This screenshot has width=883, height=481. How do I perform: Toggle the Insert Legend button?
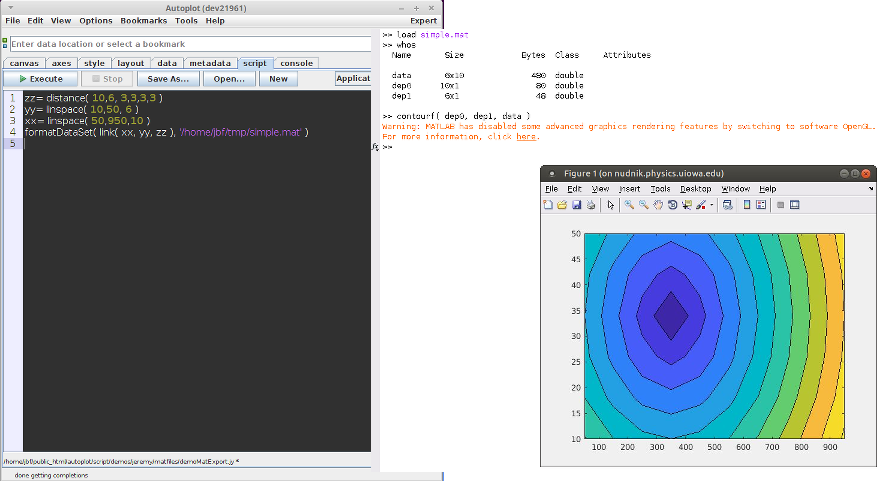click(x=761, y=205)
